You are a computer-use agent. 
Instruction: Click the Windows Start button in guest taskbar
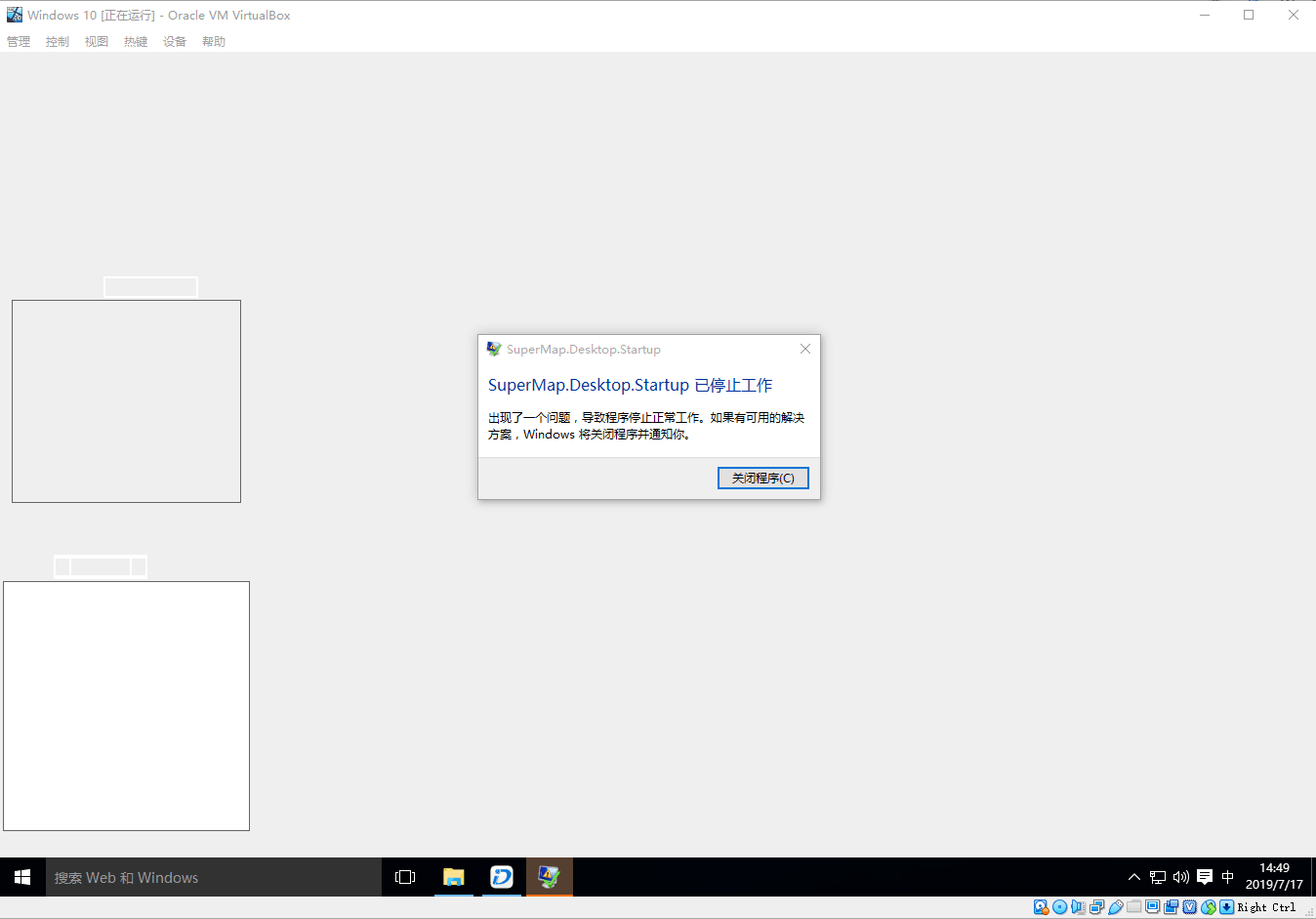pyautogui.click(x=22, y=877)
